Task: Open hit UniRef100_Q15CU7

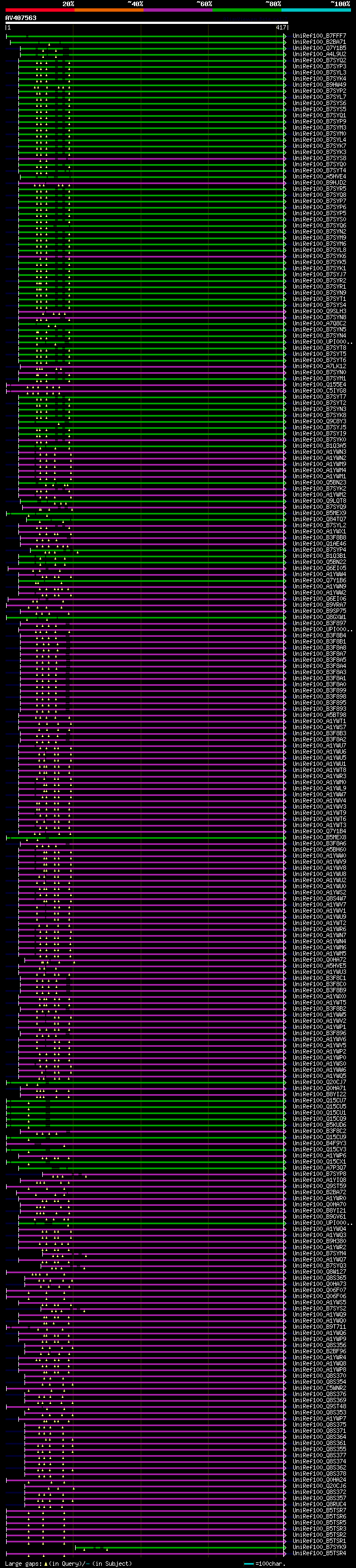Action: pos(319,1101)
